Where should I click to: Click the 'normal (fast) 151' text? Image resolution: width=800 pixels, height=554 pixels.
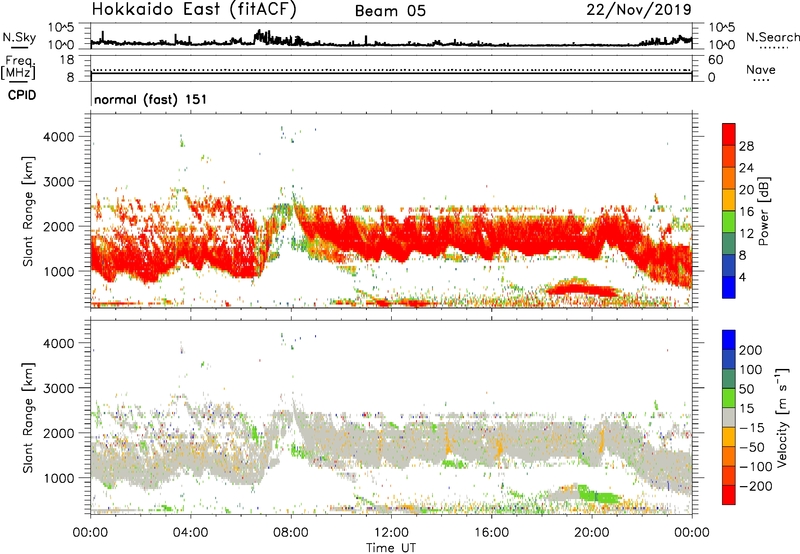[151, 99]
